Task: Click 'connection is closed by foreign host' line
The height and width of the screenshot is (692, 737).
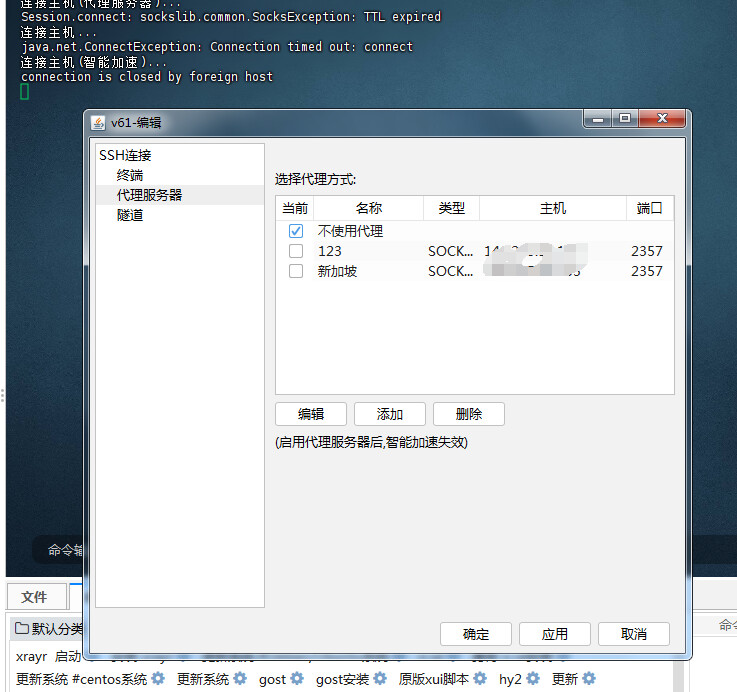Action: coord(147,77)
